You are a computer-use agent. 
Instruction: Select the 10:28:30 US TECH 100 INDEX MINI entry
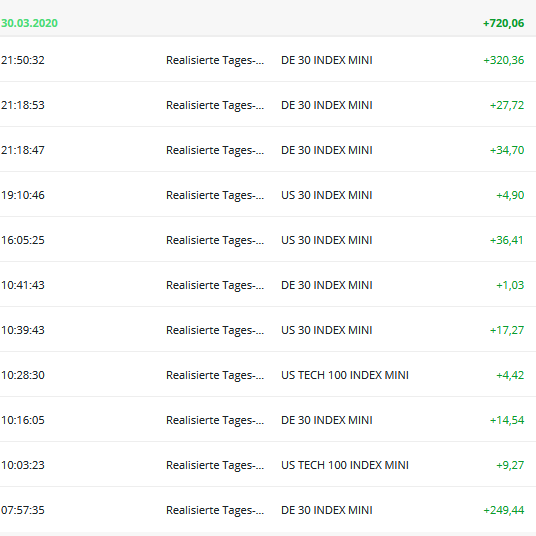pos(268,375)
